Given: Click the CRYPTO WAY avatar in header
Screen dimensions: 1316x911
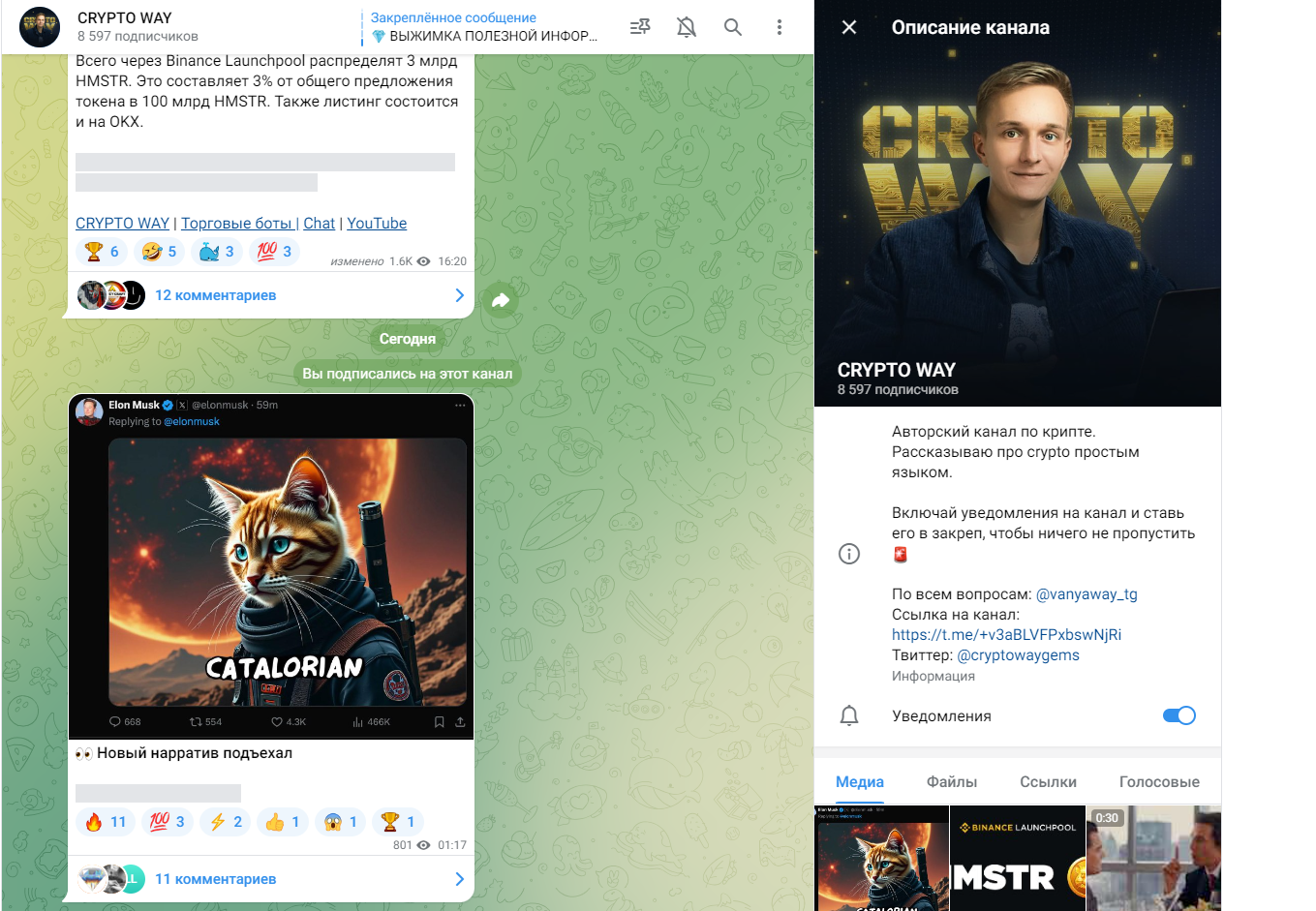Looking at the screenshot, I should (x=40, y=27).
